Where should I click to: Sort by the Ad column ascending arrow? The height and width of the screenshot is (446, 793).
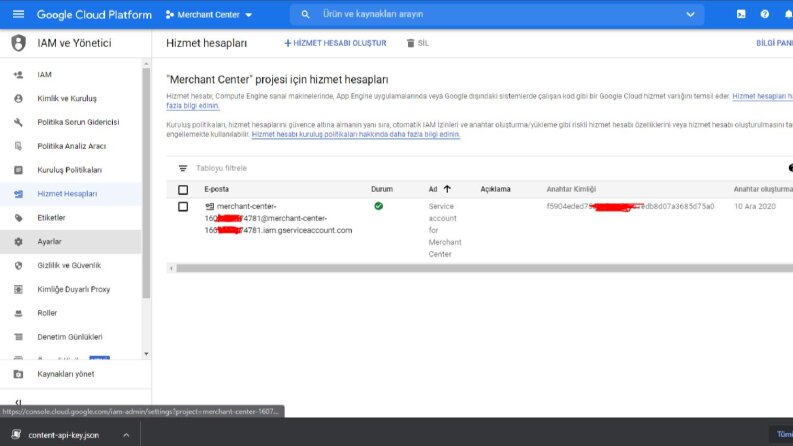point(447,189)
